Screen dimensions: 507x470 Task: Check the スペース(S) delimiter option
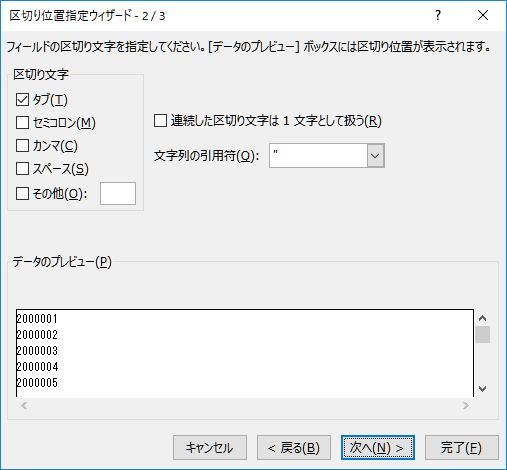pyautogui.click(x=22, y=169)
